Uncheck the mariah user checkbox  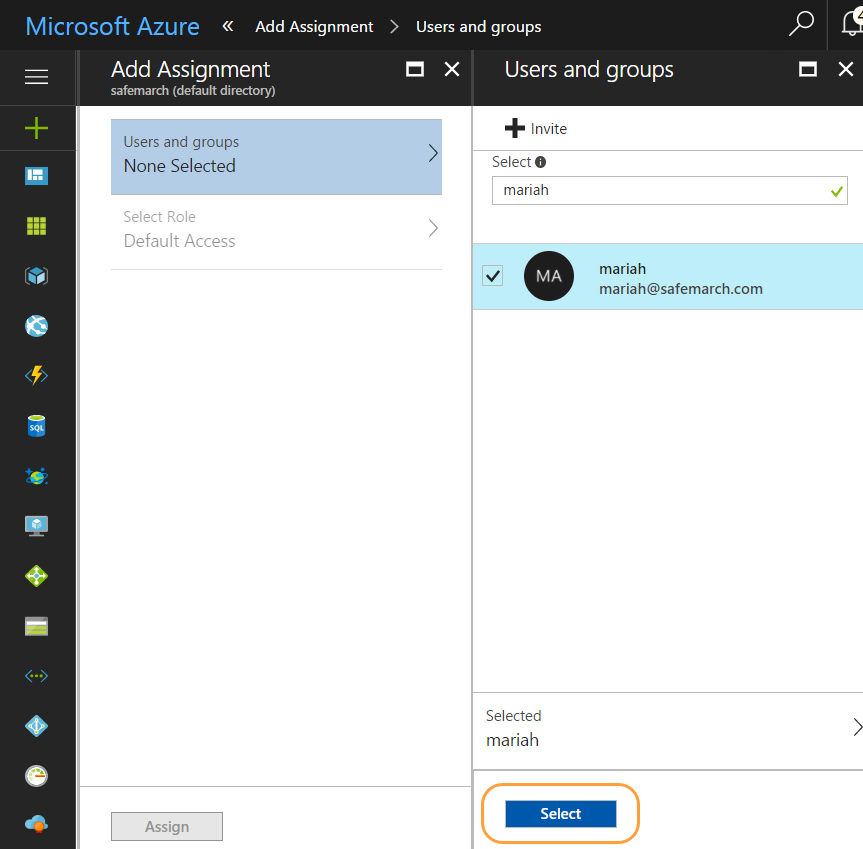[x=492, y=276]
